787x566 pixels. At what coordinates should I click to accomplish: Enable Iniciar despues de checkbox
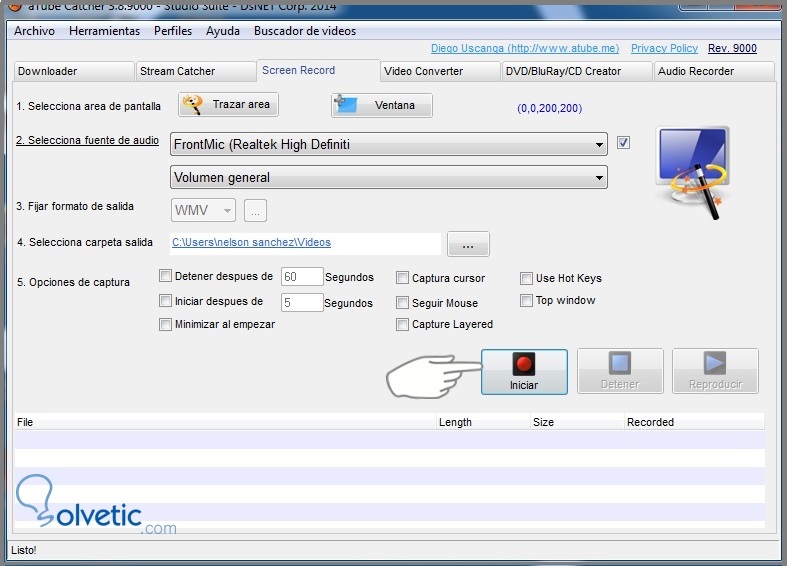[x=165, y=301]
